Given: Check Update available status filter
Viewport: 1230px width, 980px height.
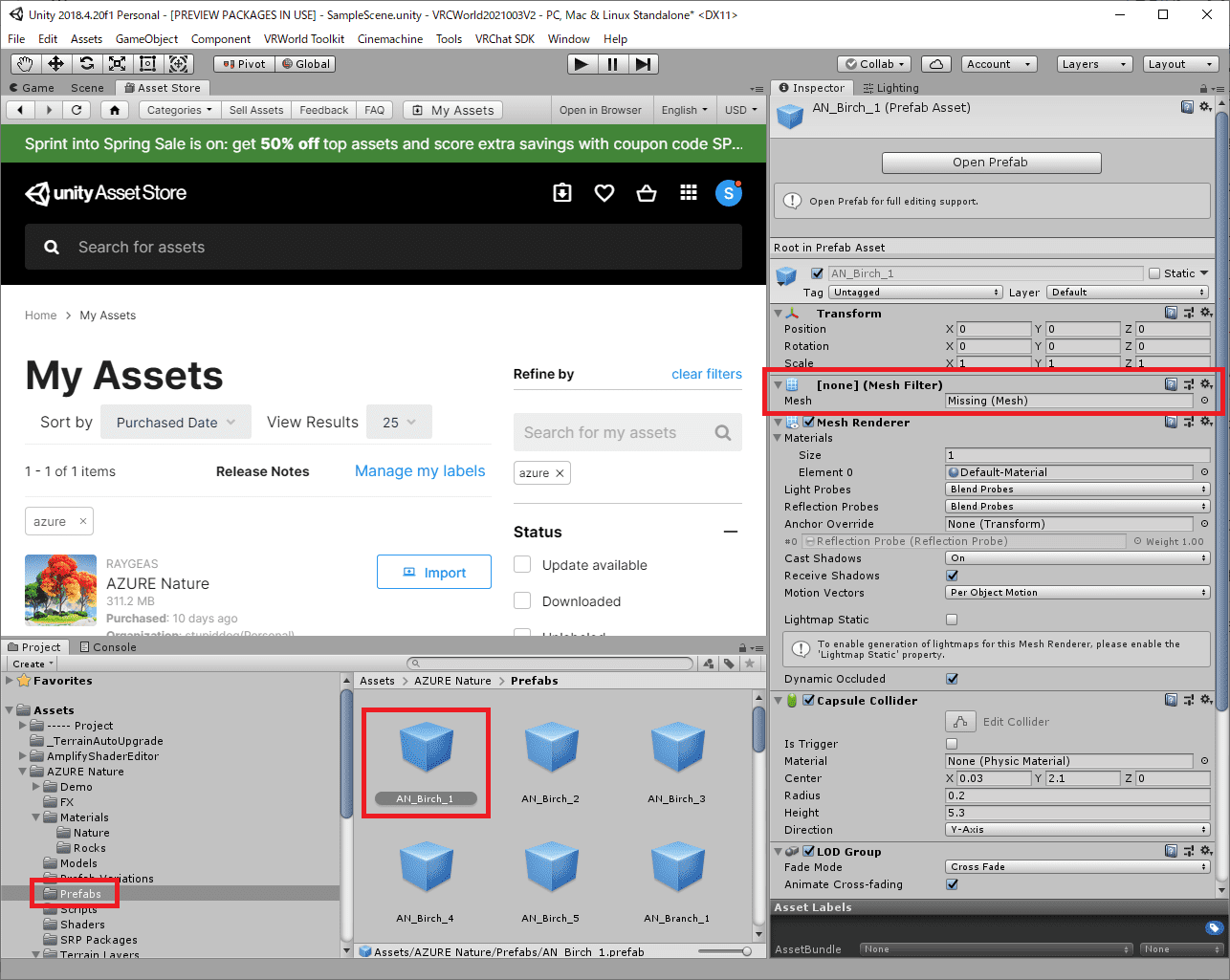Looking at the screenshot, I should 522,565.
